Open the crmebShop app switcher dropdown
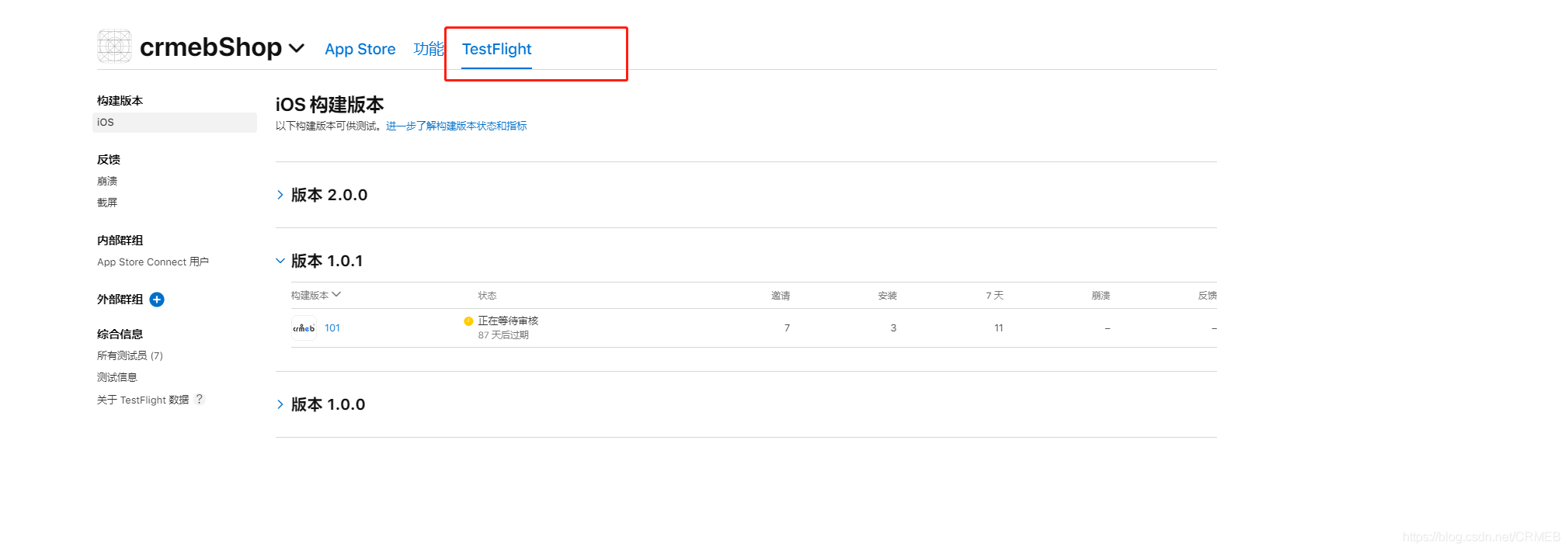Screen dimensions: 1568x551 point(297,48)
